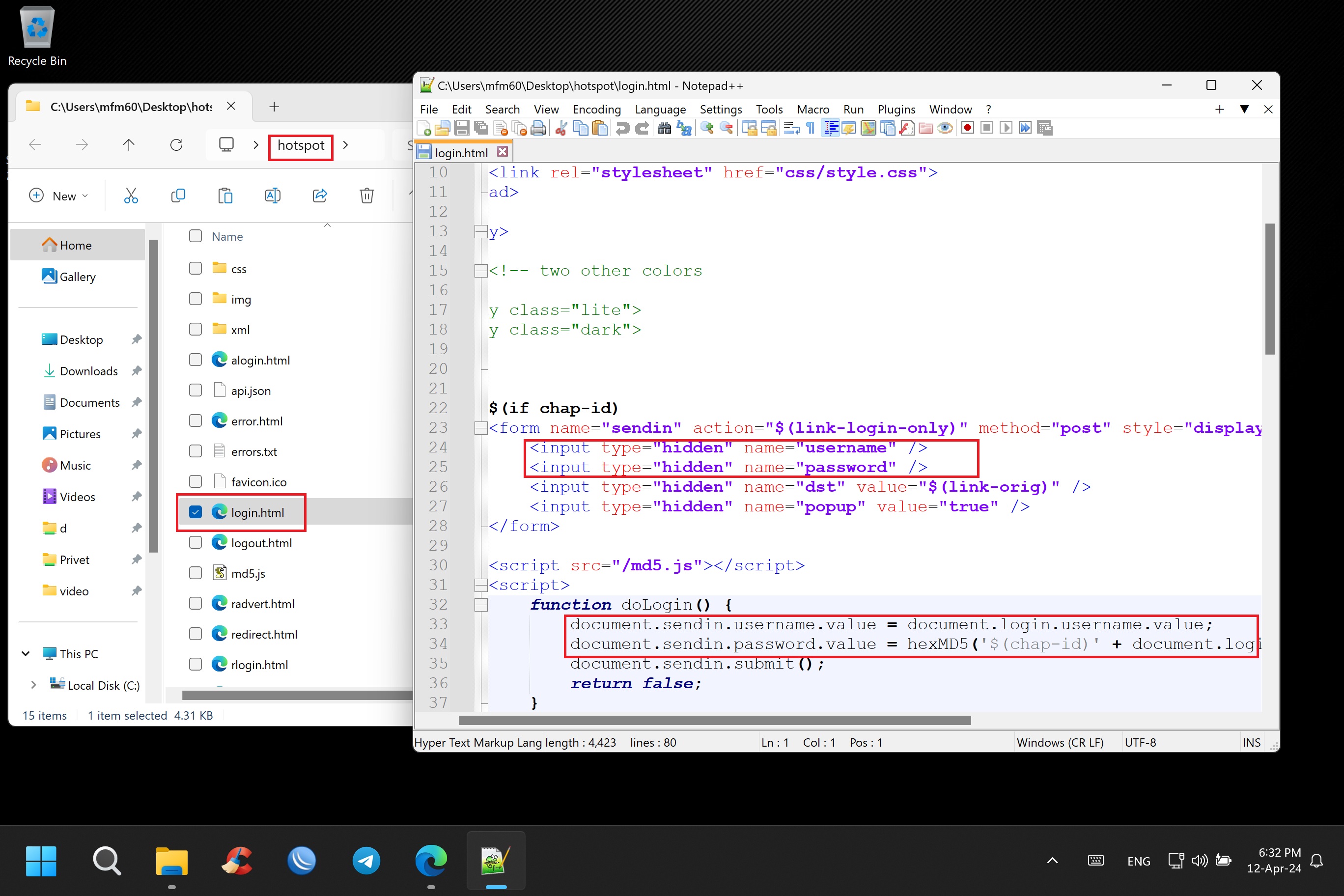
Task: Open the Document Map icon
Action: (868, 128)
